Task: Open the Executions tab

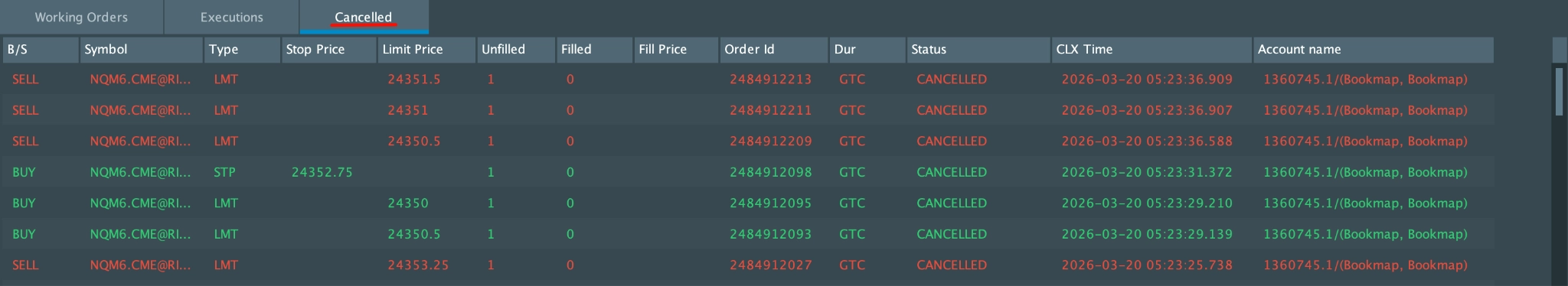Action: (x=231, y=17)
